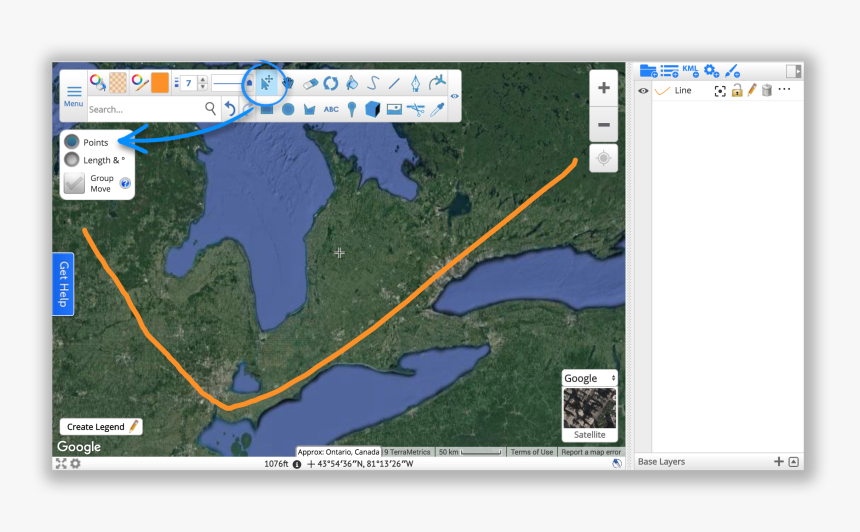Enable the Group Move checkbox
This screenshot has width=860, height=532.
(x=74, y=183)
